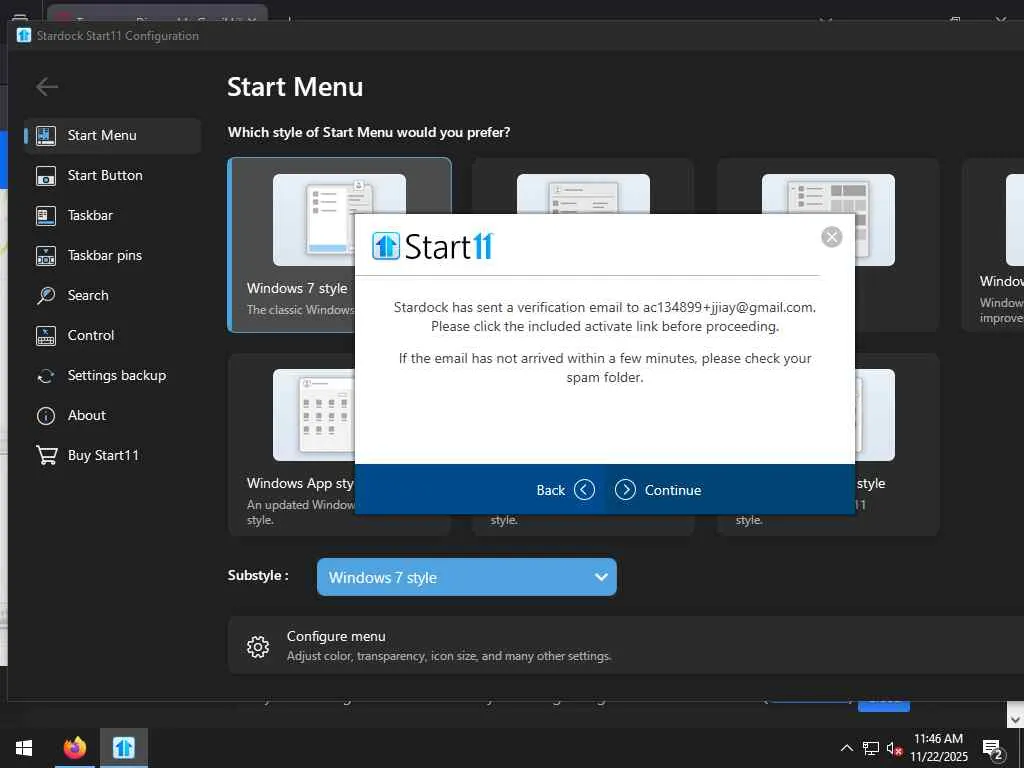Click the Back circle arrow icon

point(584,490)
